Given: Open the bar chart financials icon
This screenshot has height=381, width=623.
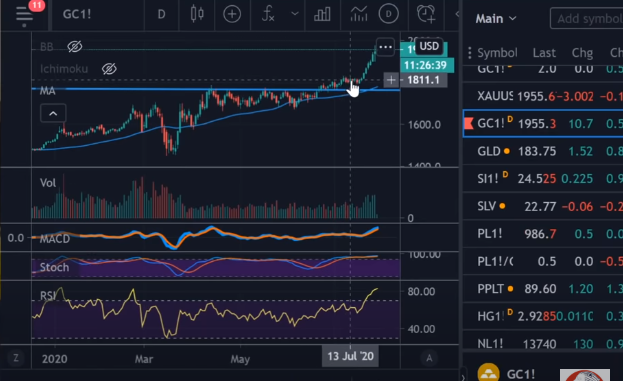Looking at the screenshot, I should click(322, 14).
